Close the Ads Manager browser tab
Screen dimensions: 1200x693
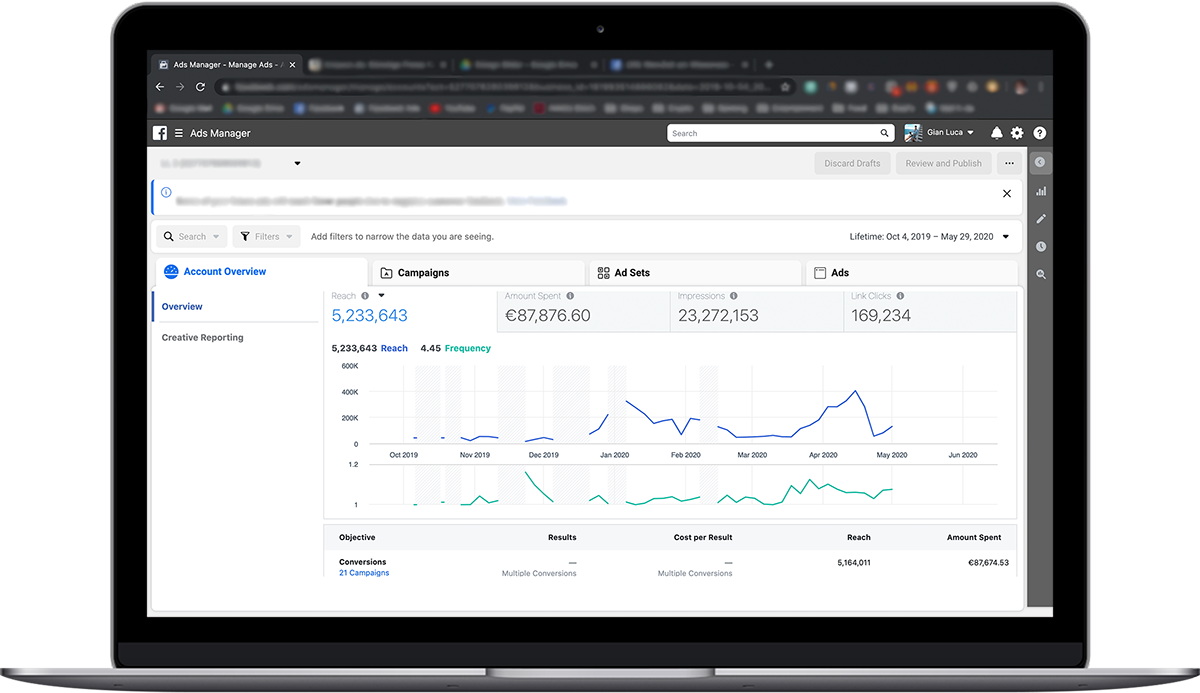tap(292, 64)
